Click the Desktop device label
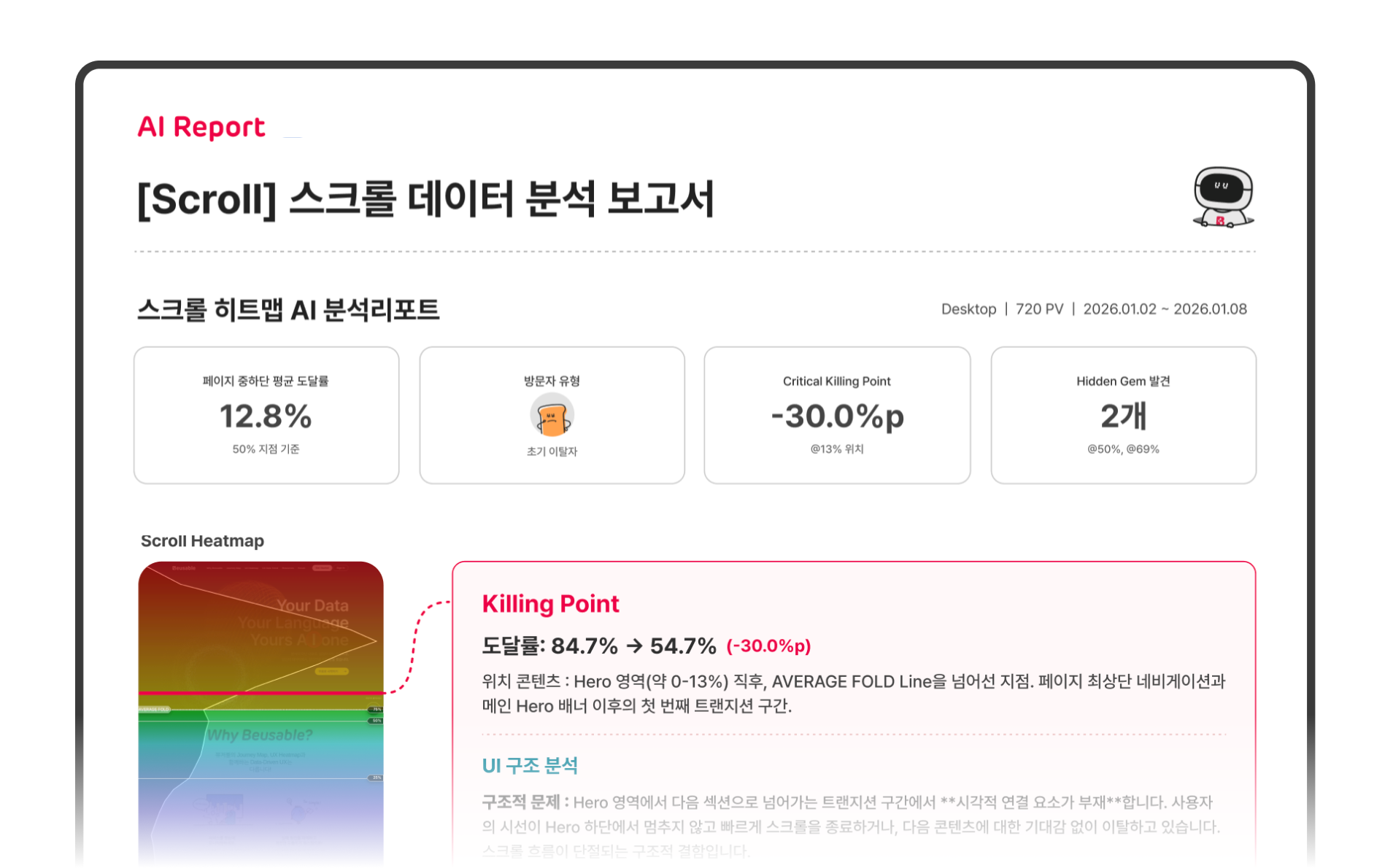 968,309
